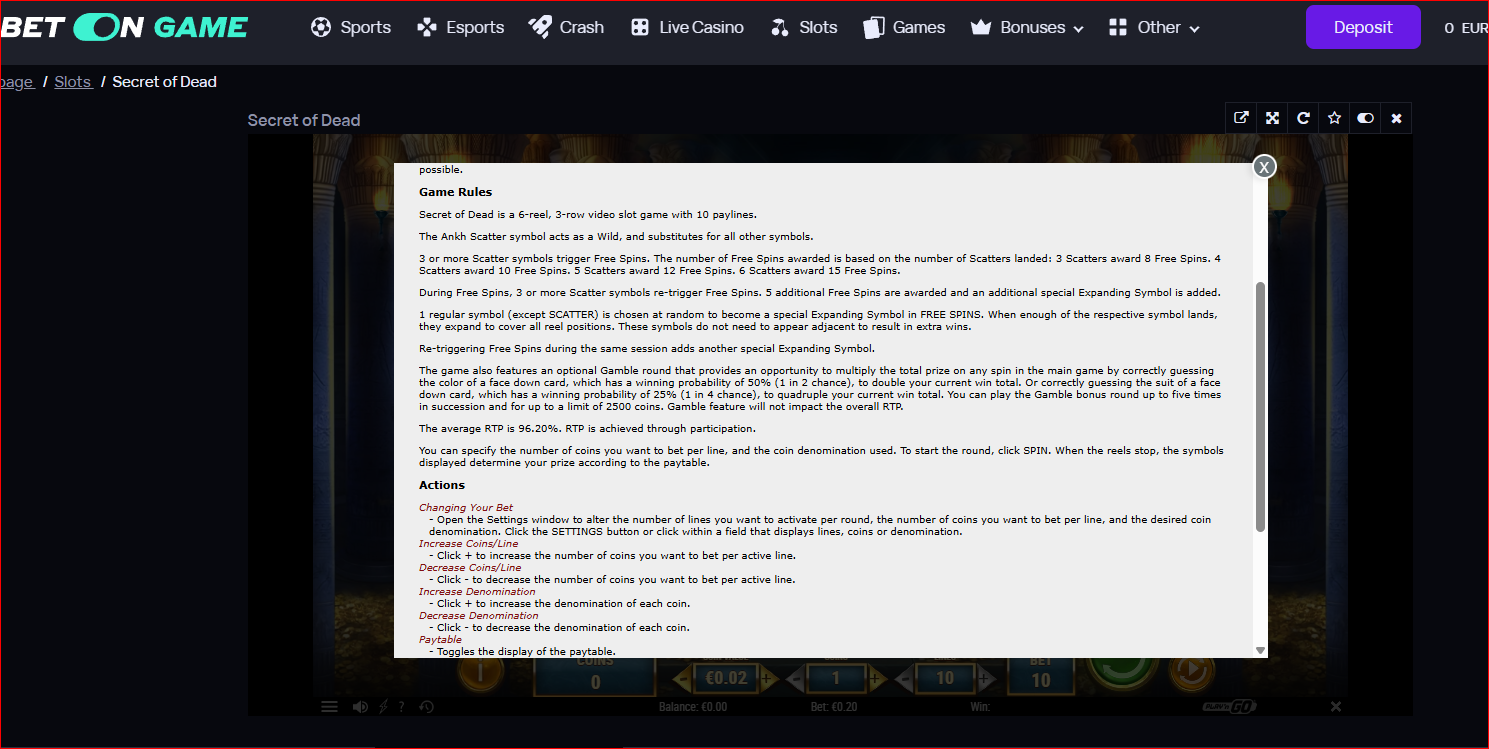Open the game history icon
The image size is (1489, 749).
427,707
